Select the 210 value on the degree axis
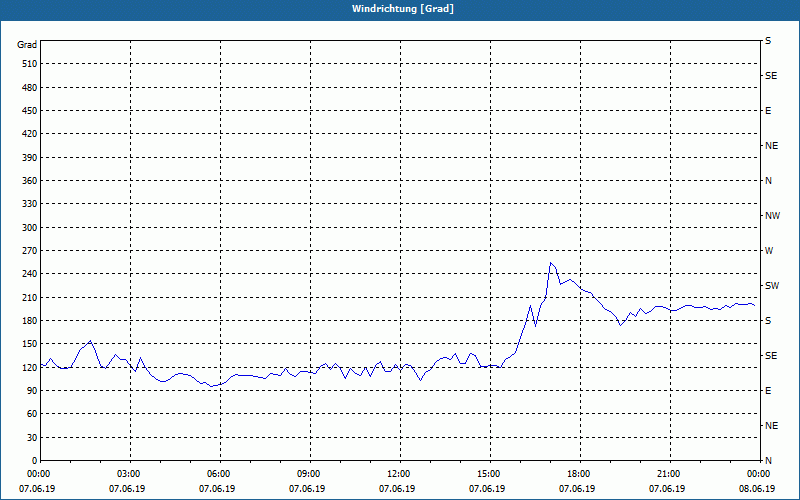This screenshot has width=800, height=500. tap(30, 297)
